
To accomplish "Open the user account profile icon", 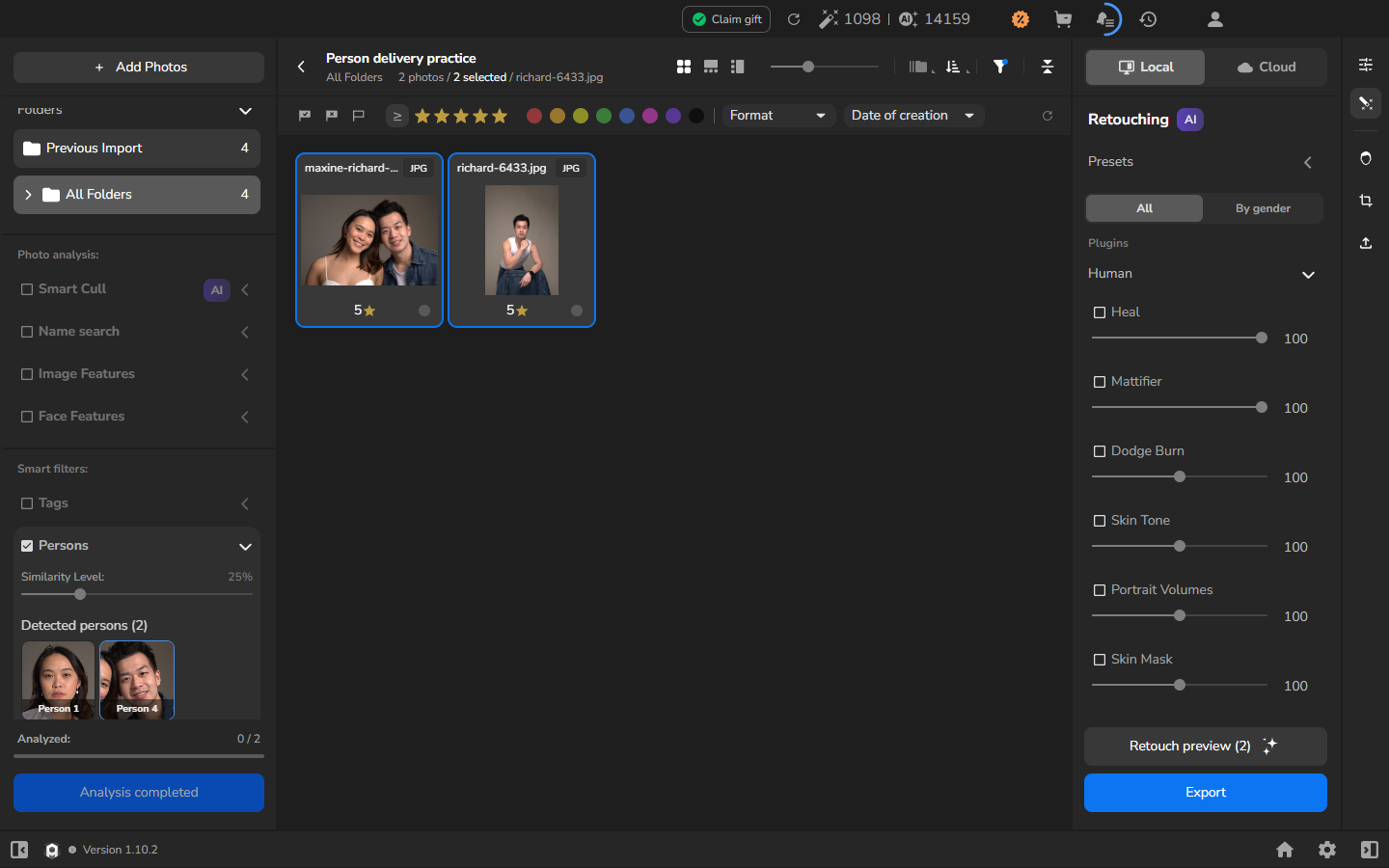I will (x=1215, y=19).
